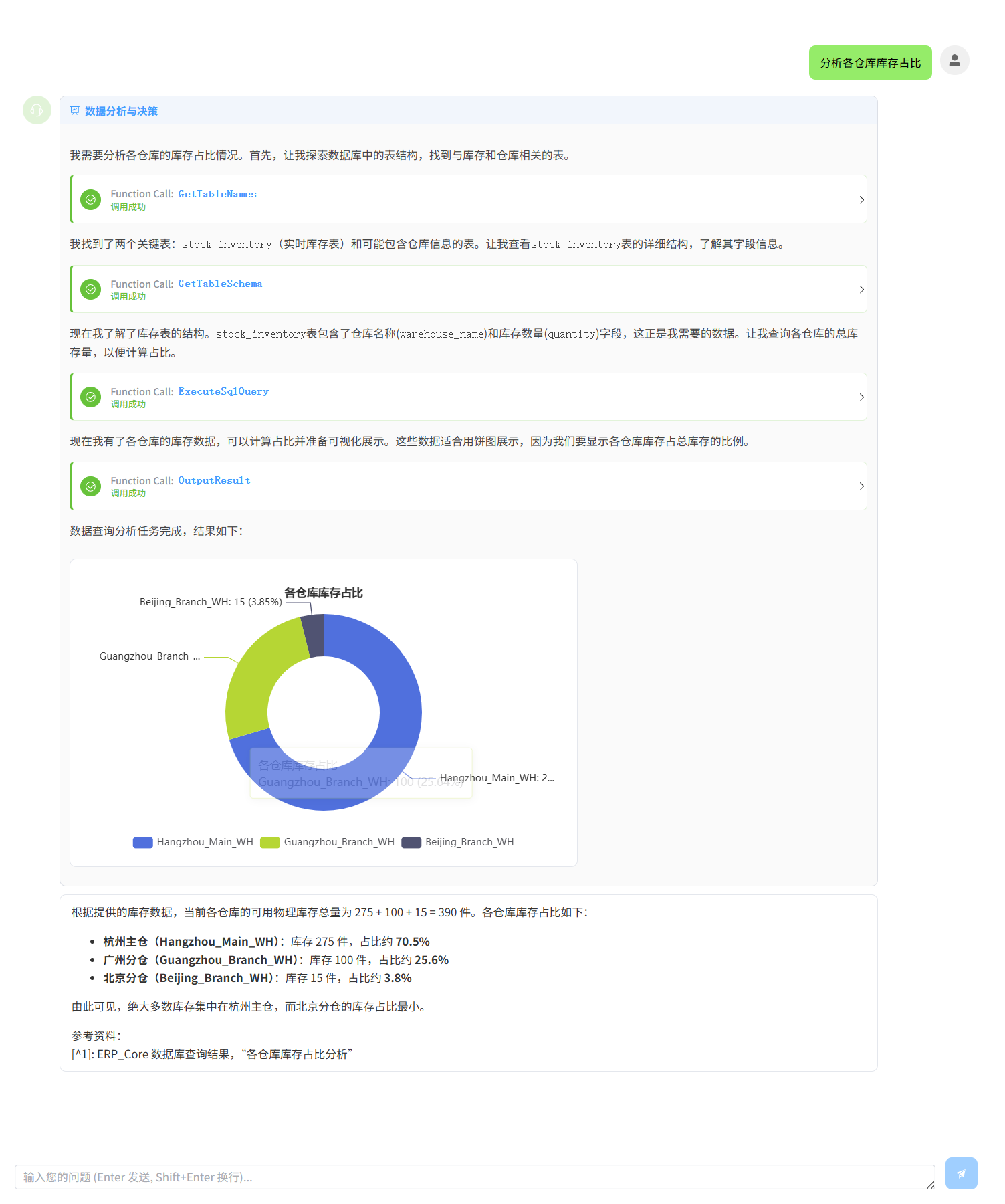1005x1204 pixels.
Task: Click the 分析各仓库库存占比 message bubble
Action: (x=870, y=63)
